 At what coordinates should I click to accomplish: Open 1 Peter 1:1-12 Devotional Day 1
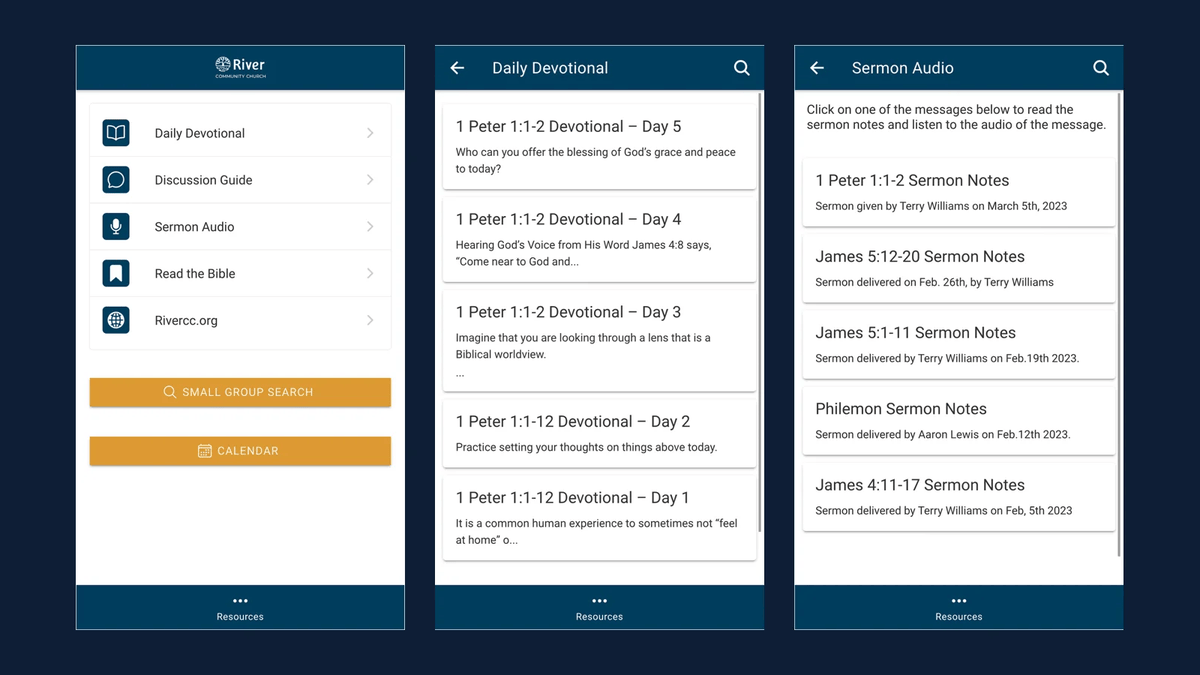[x=599, y=517]
